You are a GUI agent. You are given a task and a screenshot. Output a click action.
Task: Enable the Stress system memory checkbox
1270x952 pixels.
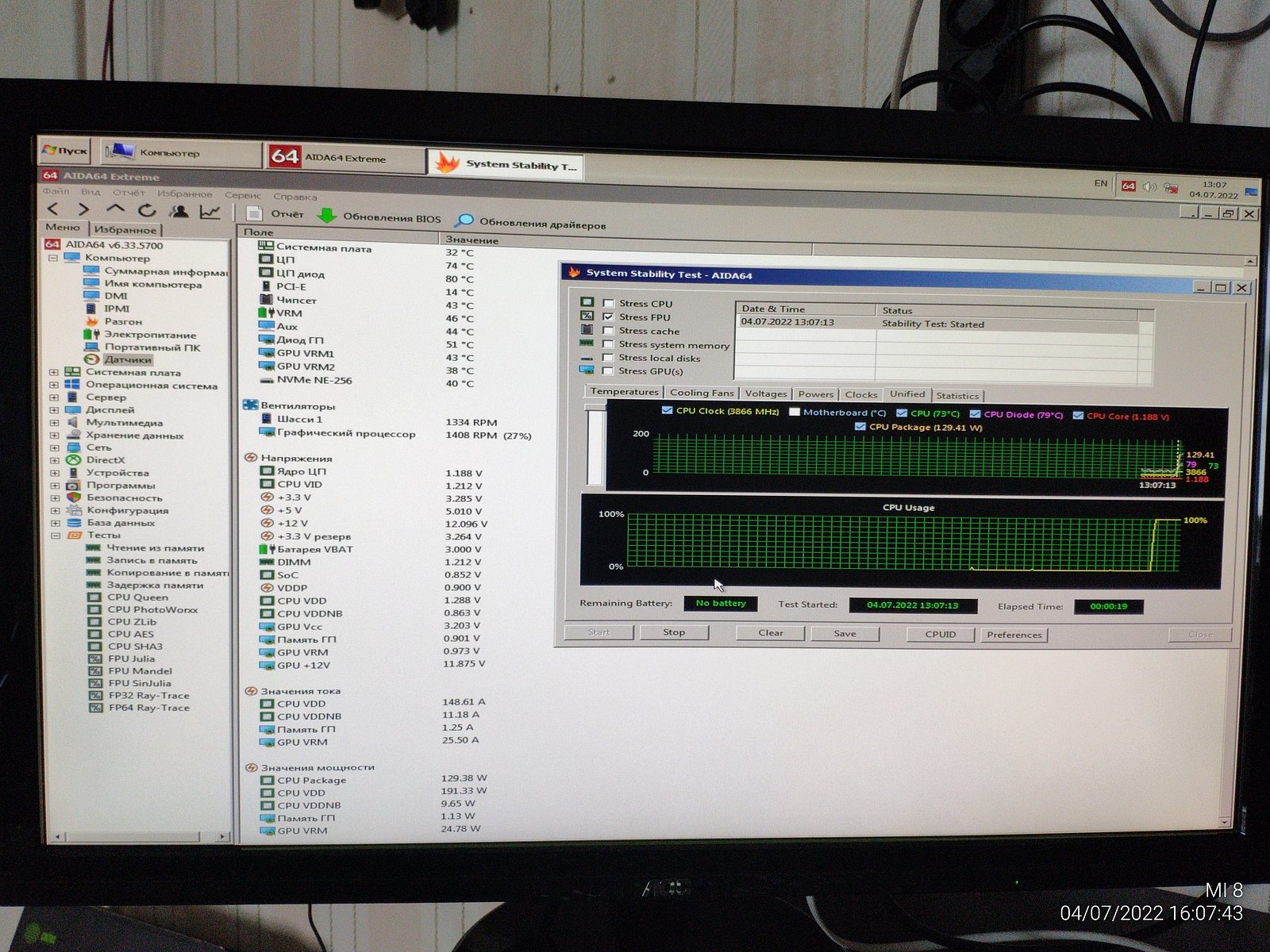[608, 344]
